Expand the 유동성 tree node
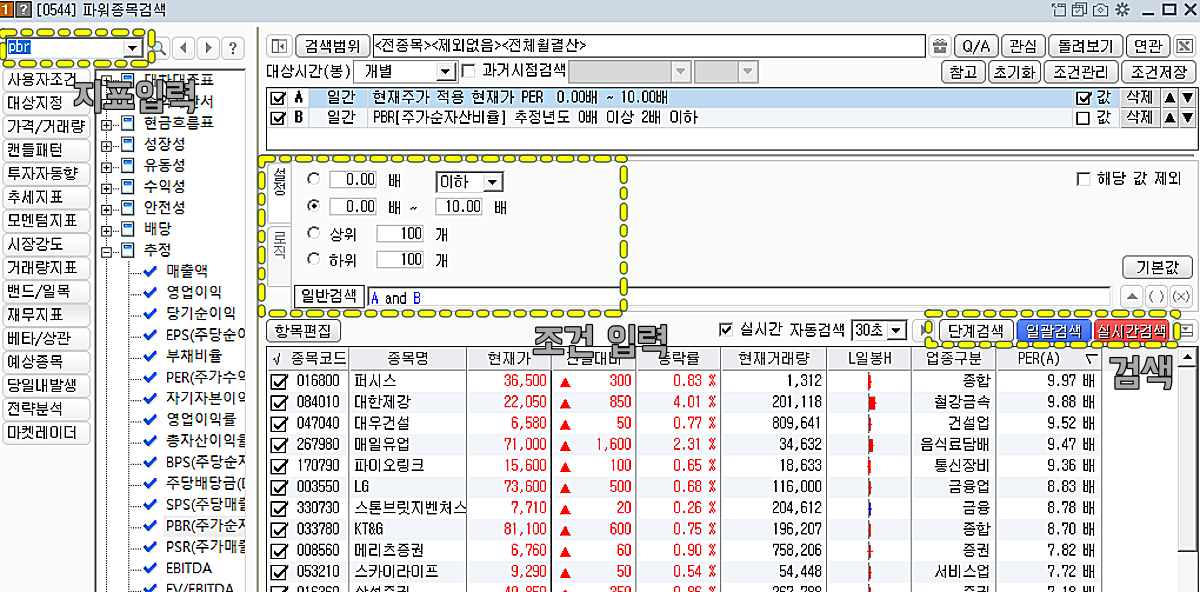 click(x=108, y=166)
